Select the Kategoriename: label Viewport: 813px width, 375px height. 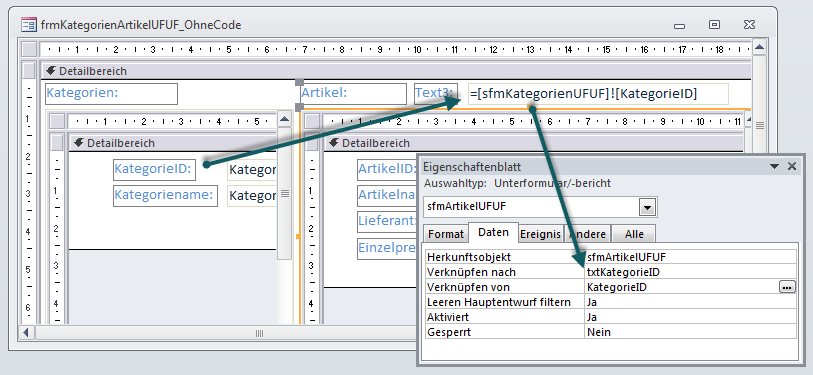pyautogui.click(x=165, y=196)
